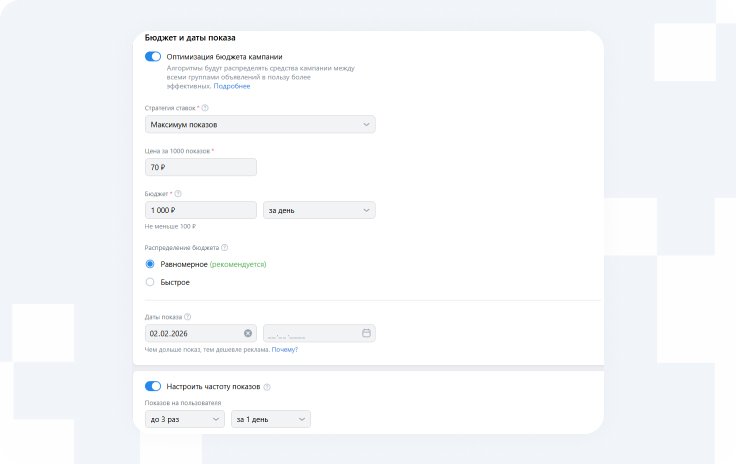Toggle Оптимизация бюджета кампании switch
Image resolution: width=736 pixels, height=464 pixels.
pyautogui.click(x=153, y=57)
